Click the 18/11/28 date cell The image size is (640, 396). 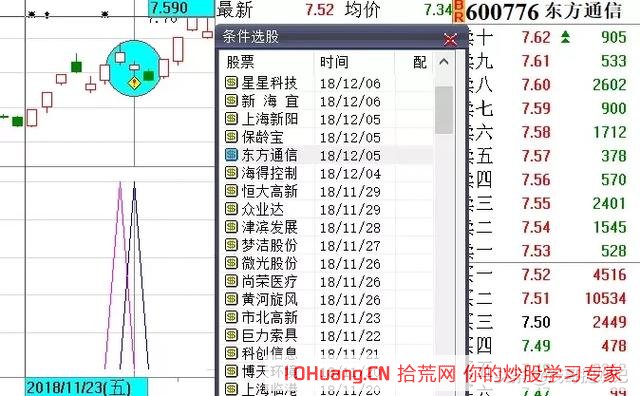[350, 228]
